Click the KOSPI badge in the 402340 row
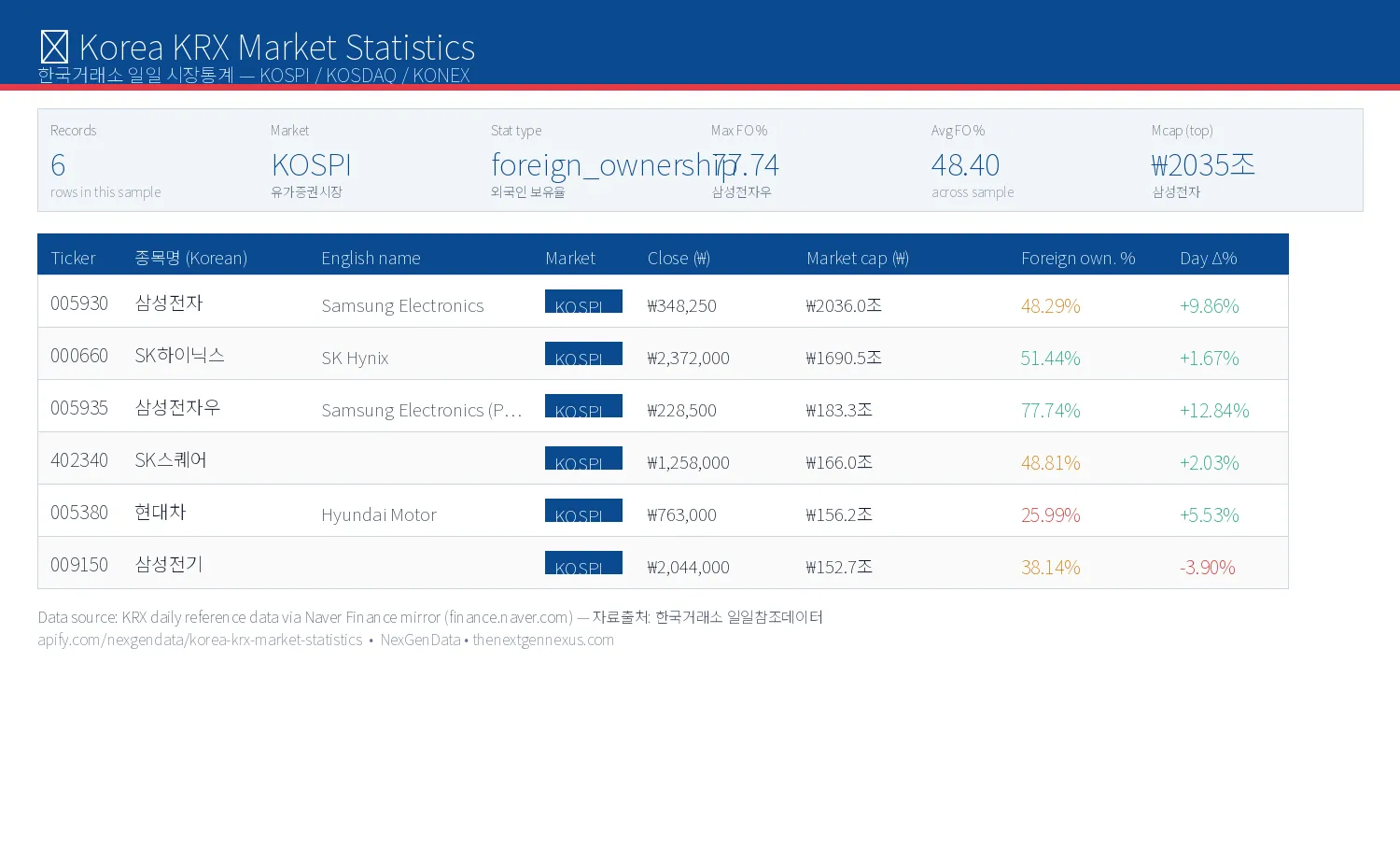The width and height of the screenshot is (1400, 859). coord(583,458)
